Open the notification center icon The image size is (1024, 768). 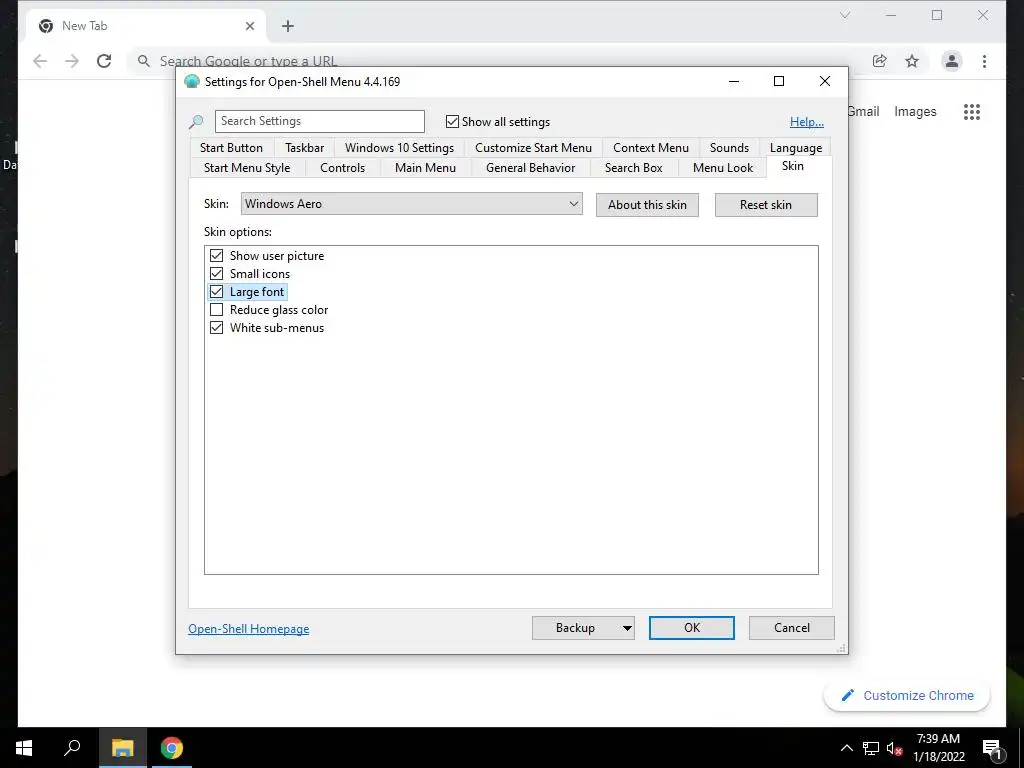992,749
